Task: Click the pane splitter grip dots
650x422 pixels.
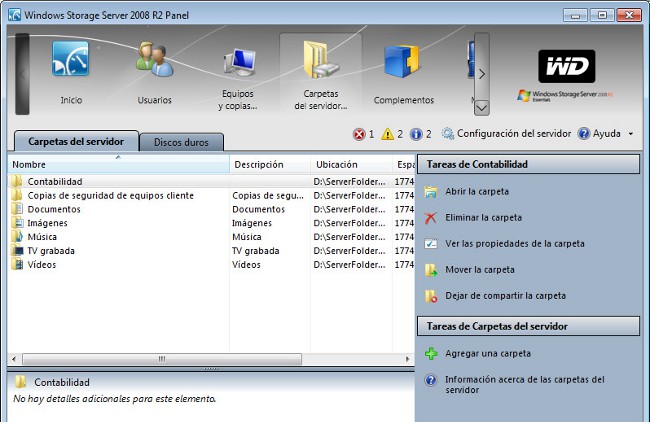Action: click(211, 369)
